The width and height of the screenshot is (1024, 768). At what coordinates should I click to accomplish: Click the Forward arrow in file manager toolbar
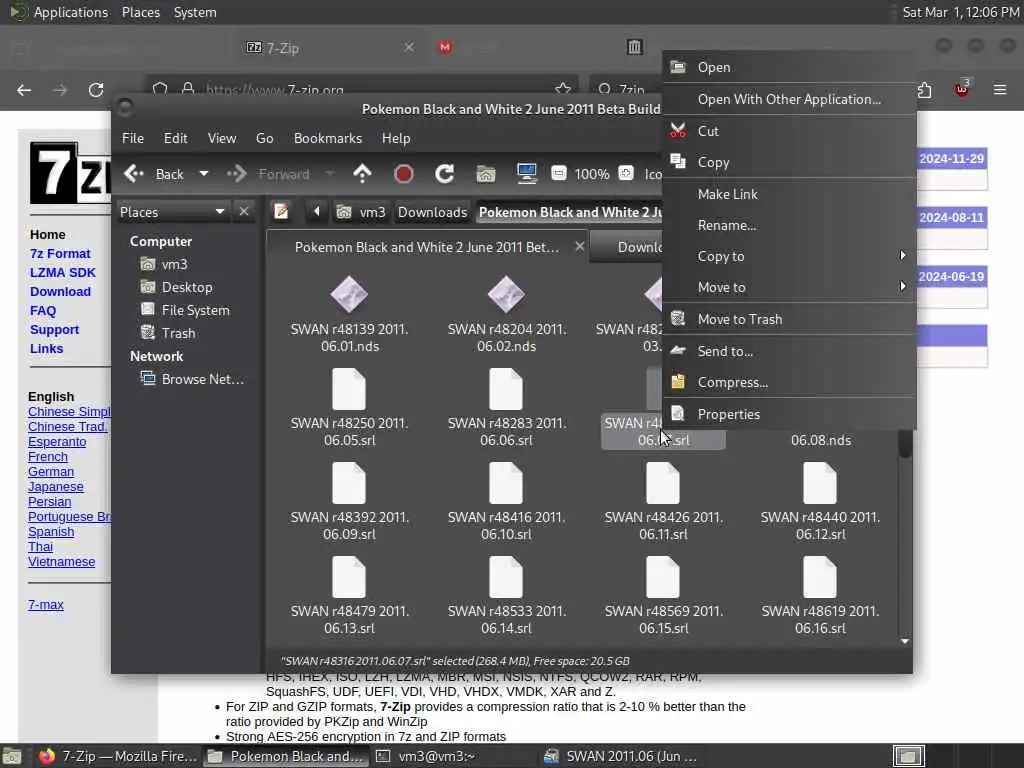[x=236, y=174]
